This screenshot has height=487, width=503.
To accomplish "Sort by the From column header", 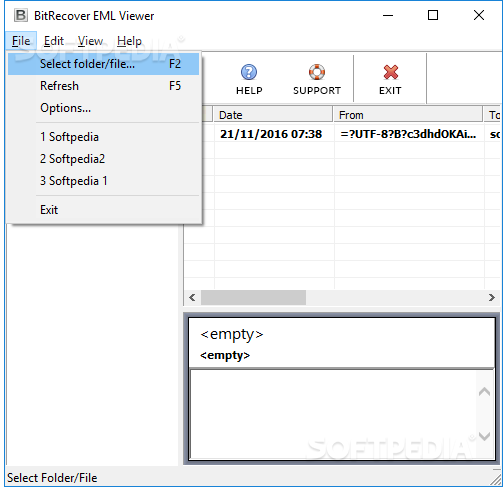I will (x=408, y=115).
